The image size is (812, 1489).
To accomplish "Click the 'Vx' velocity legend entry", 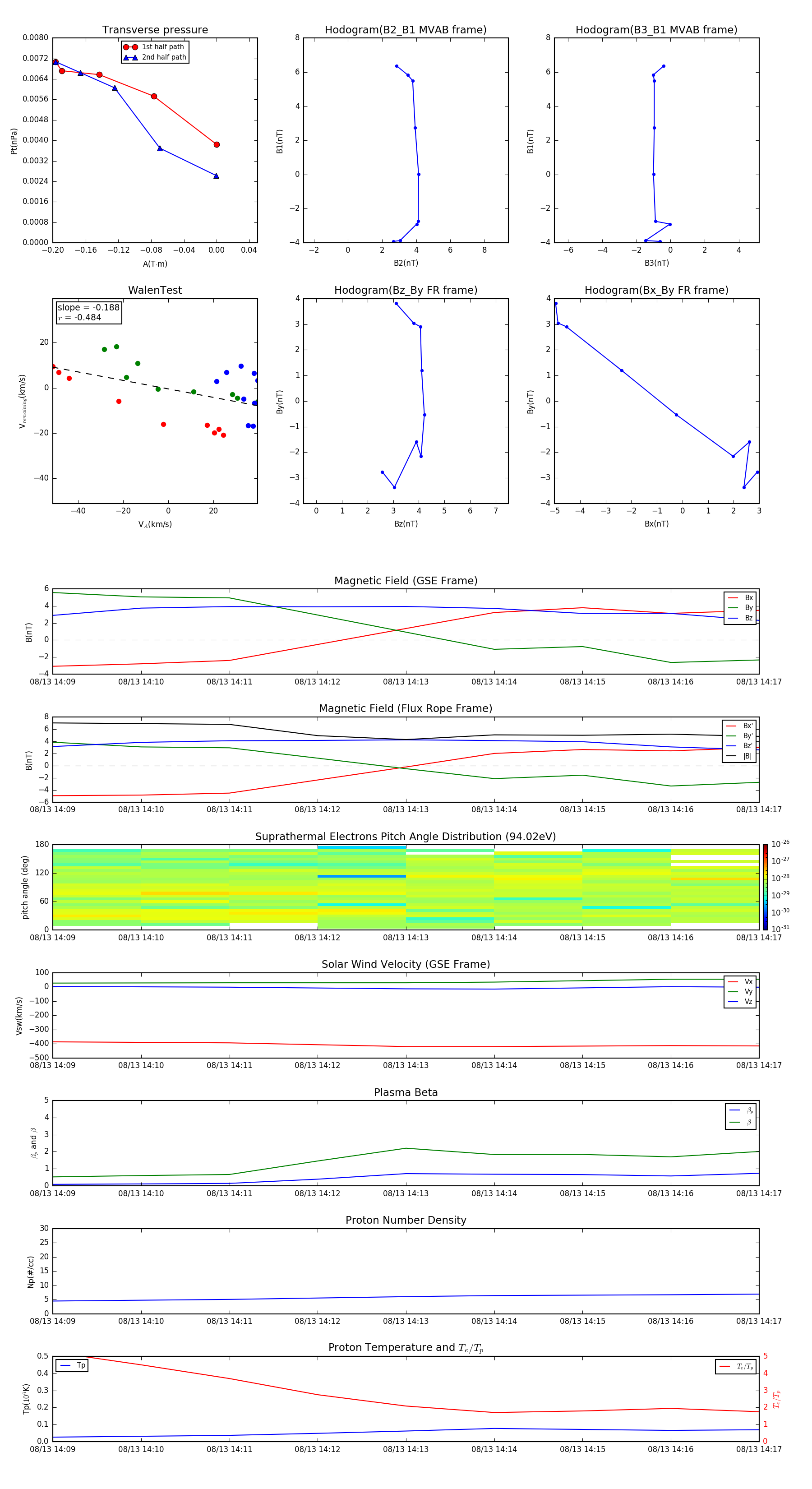I will (x=740, y=982).
